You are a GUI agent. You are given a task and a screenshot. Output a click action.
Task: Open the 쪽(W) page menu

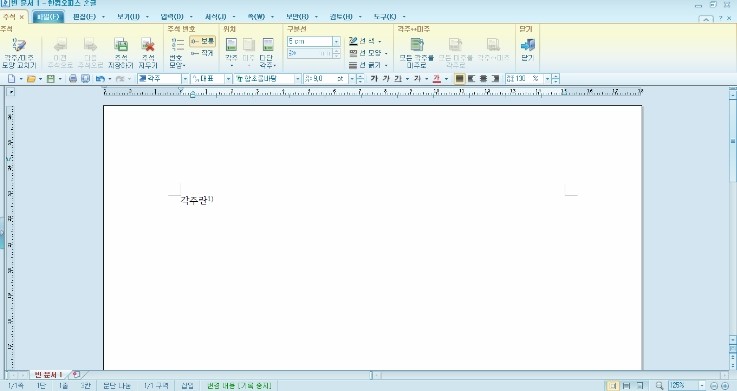point(256,17)
